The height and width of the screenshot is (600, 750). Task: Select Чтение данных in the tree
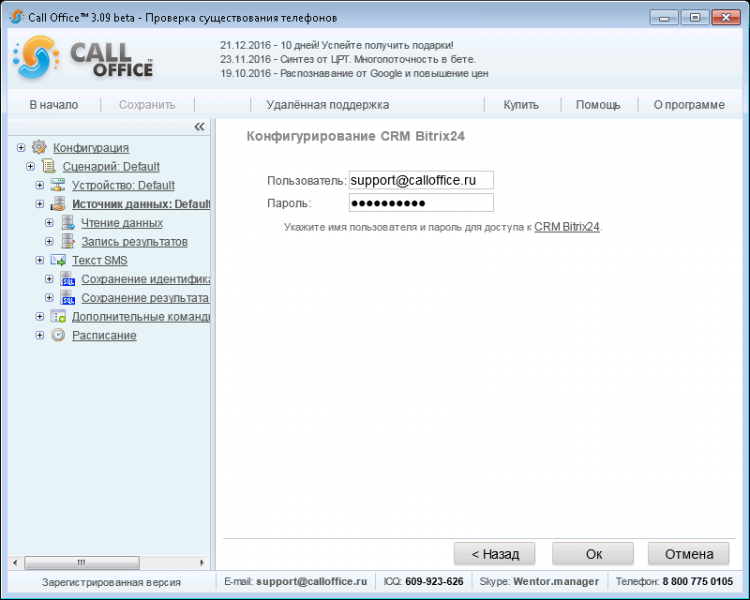click(x=122, y=223)
